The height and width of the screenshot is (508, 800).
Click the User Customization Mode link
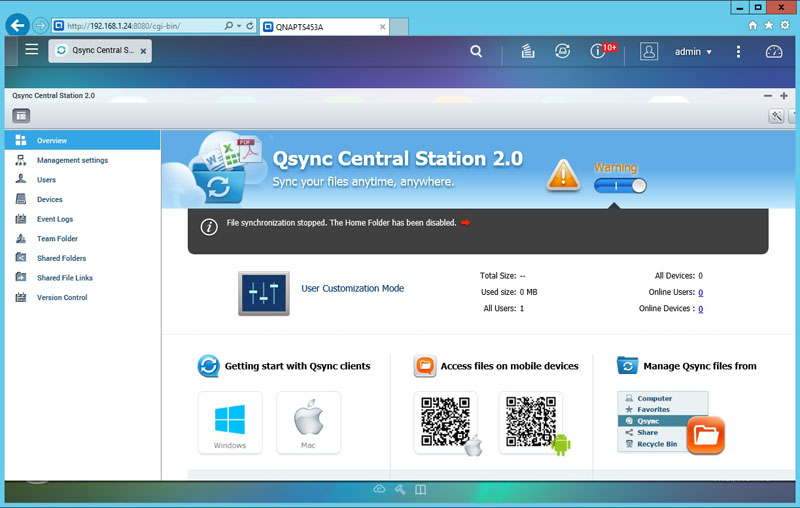[352, 288]
